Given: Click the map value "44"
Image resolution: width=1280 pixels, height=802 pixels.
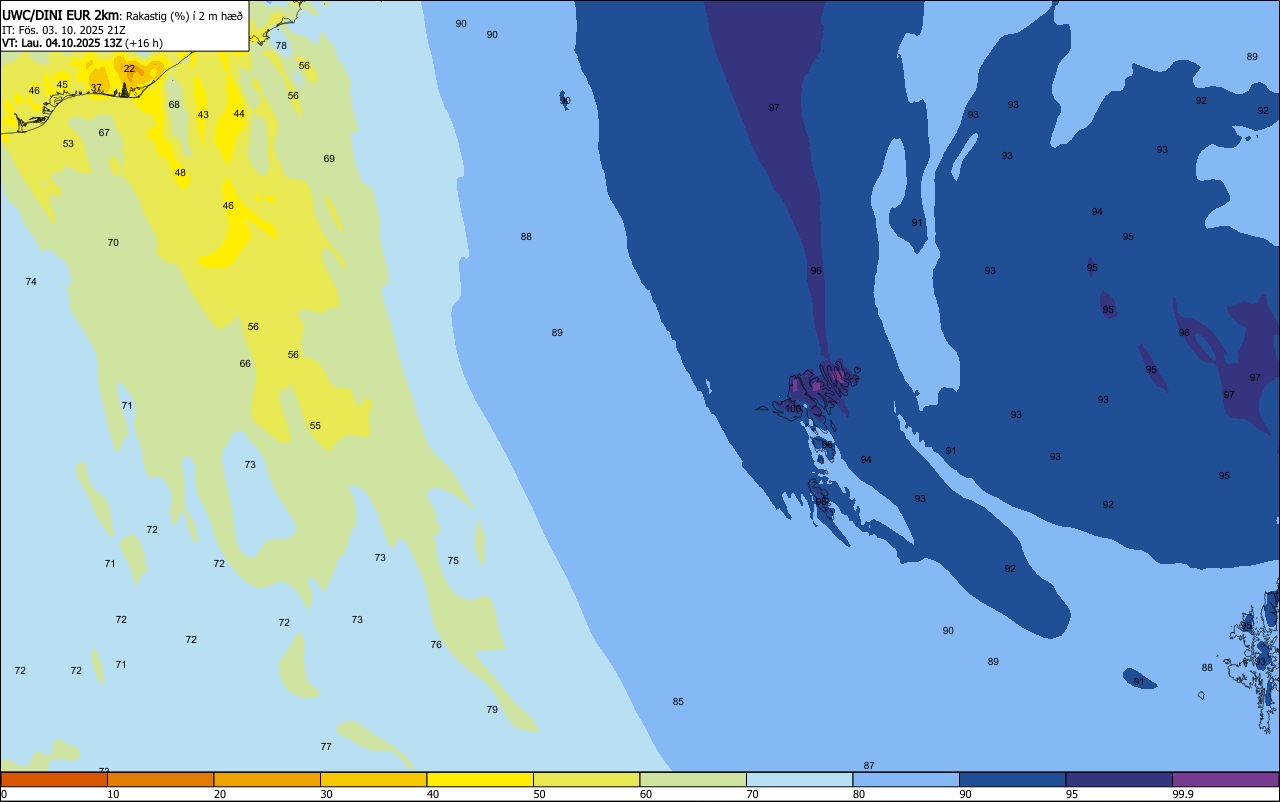Looking at the screenshot, I should point(239,114).
